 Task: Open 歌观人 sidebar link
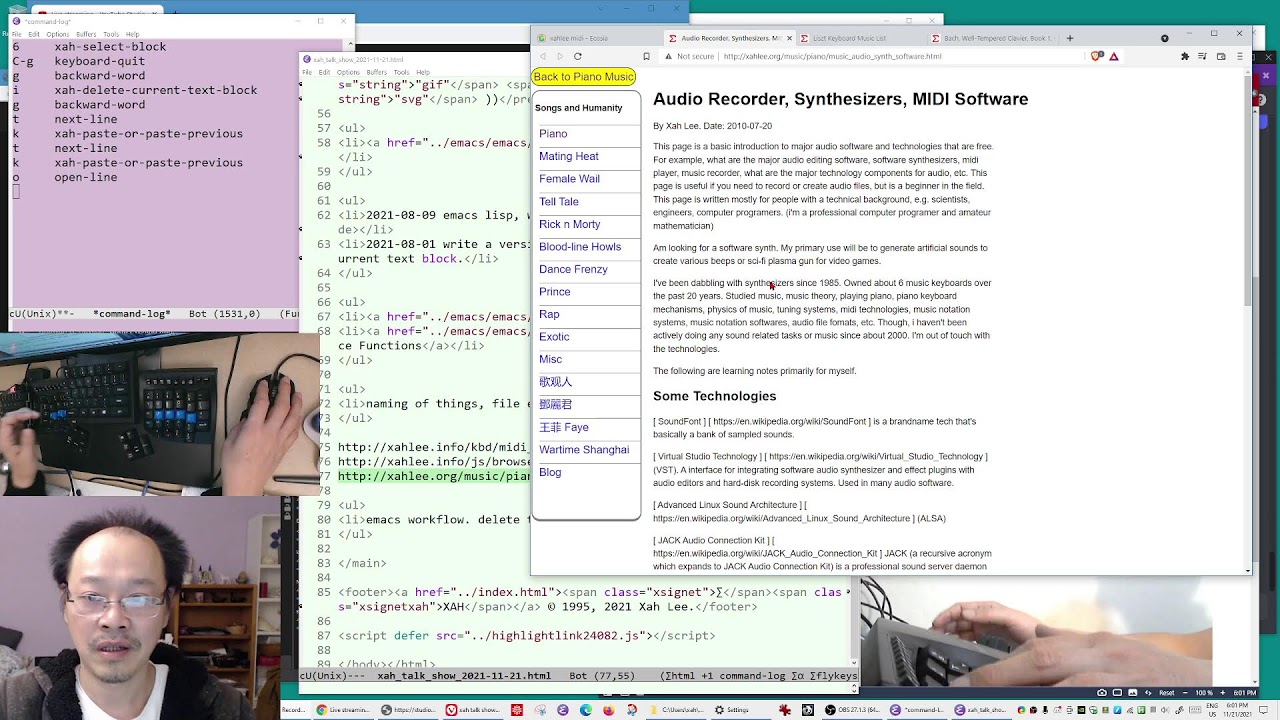coord(556,382)
